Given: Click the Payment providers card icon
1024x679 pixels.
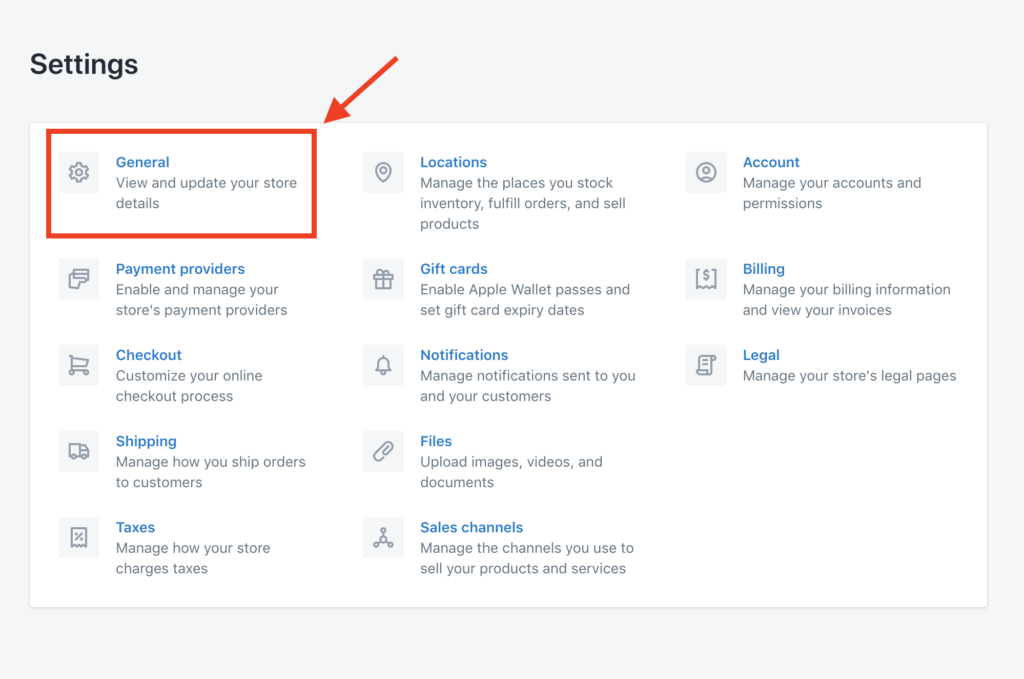Looking at the screenshot, I should 79,279.
